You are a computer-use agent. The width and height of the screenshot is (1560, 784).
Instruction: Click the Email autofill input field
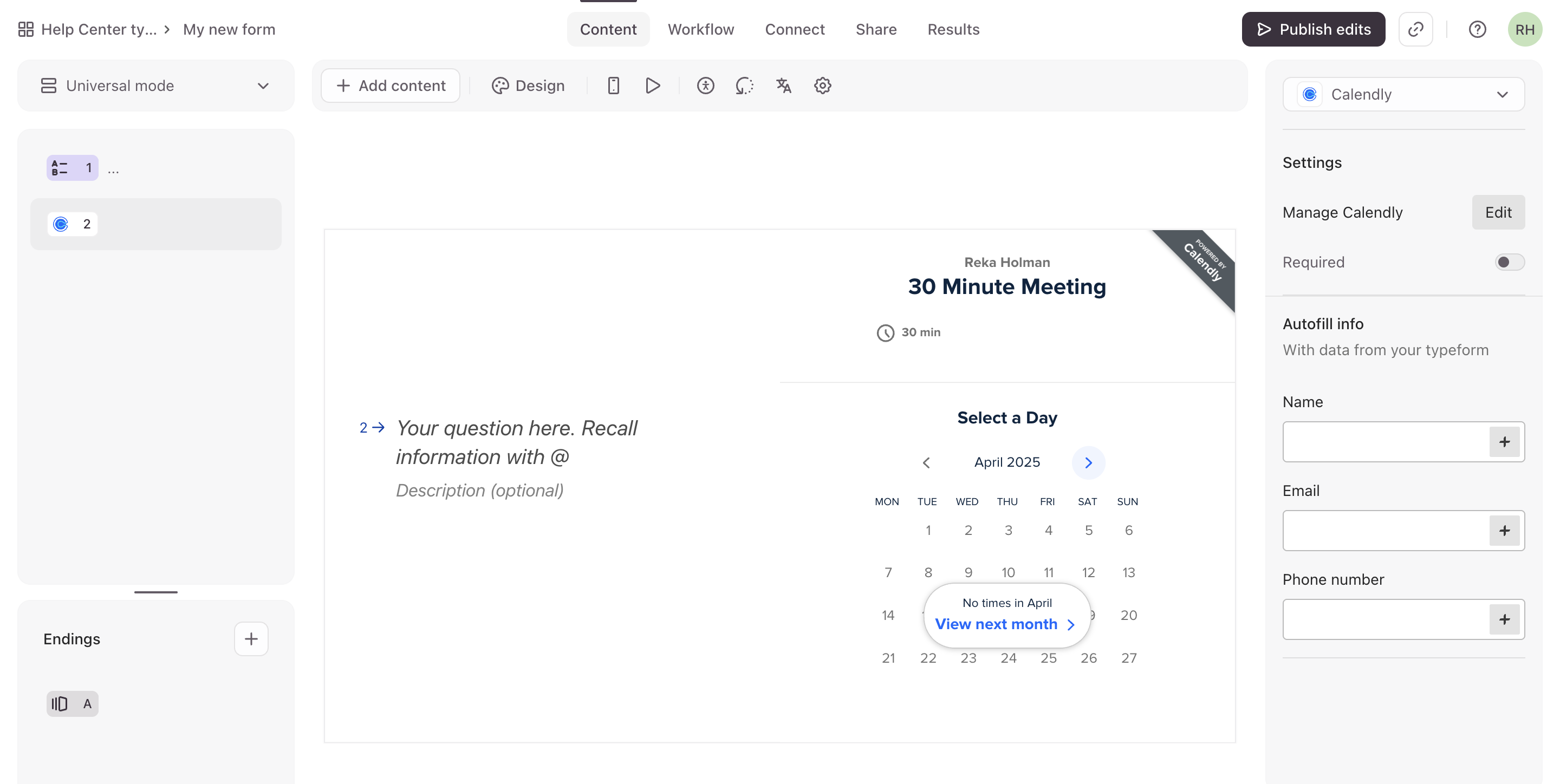[x=1386, y=531]
